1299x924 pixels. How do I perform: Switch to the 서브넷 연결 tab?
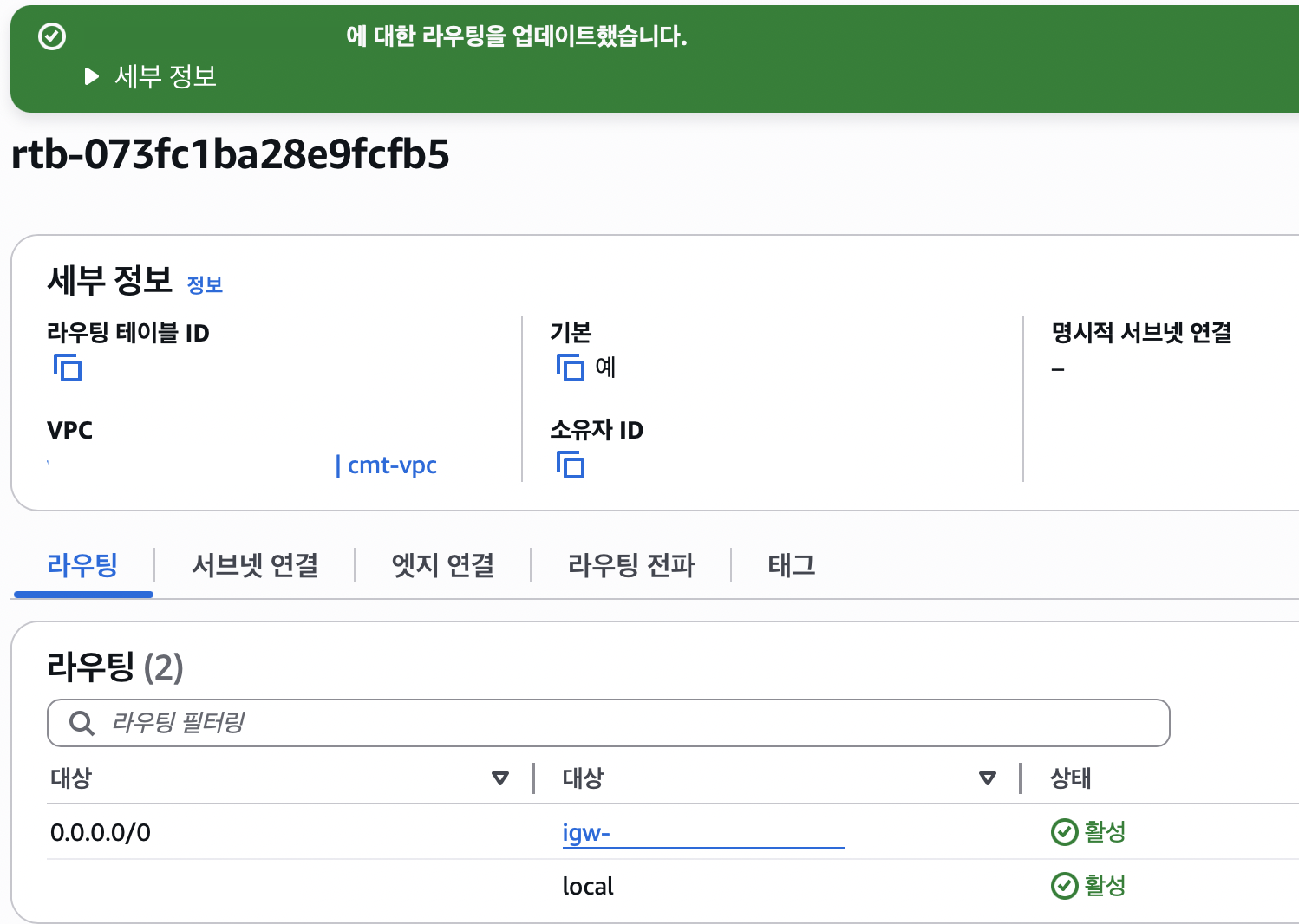tap(255, 565)
